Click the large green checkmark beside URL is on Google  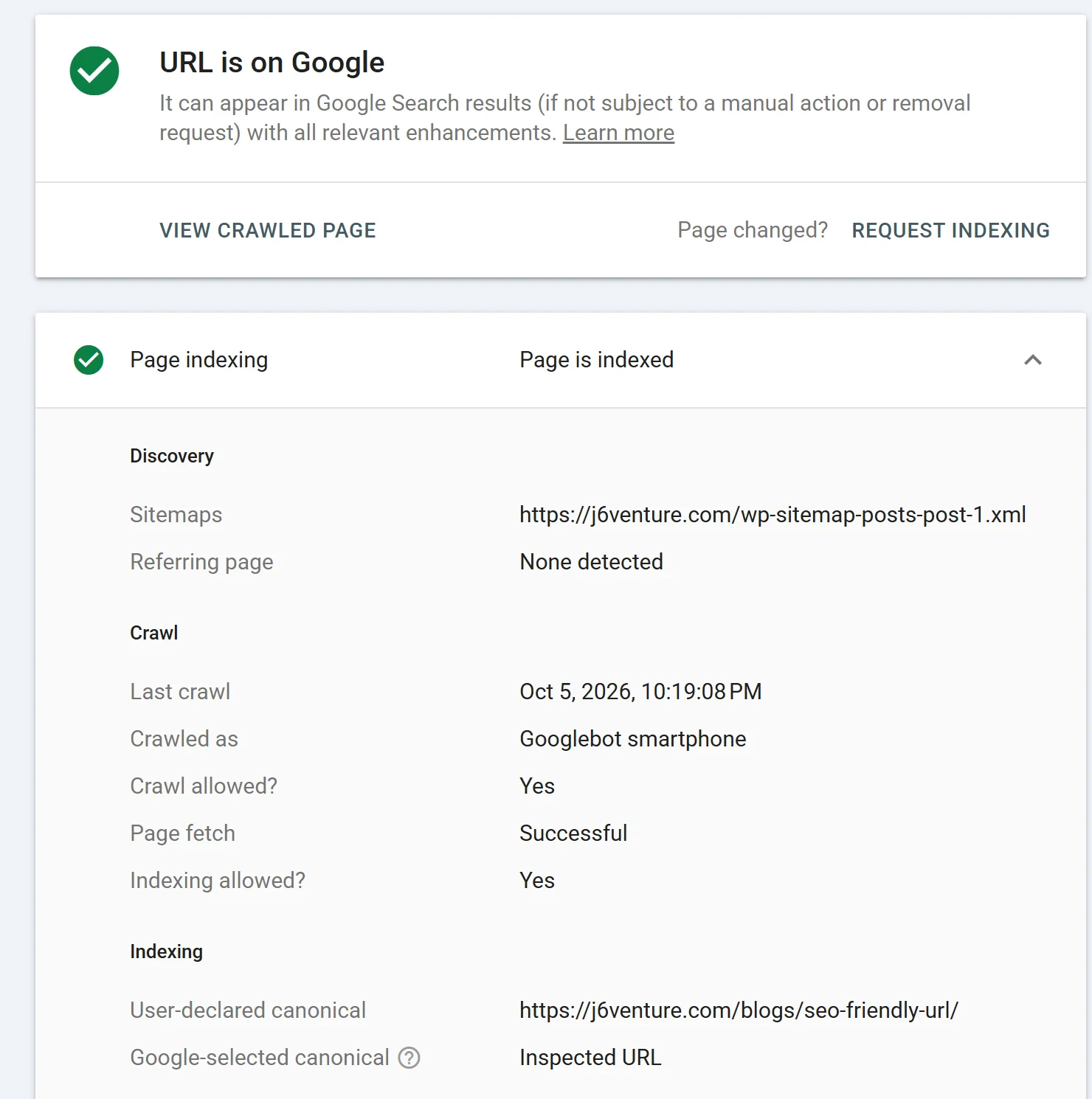(x=94, y=71)
